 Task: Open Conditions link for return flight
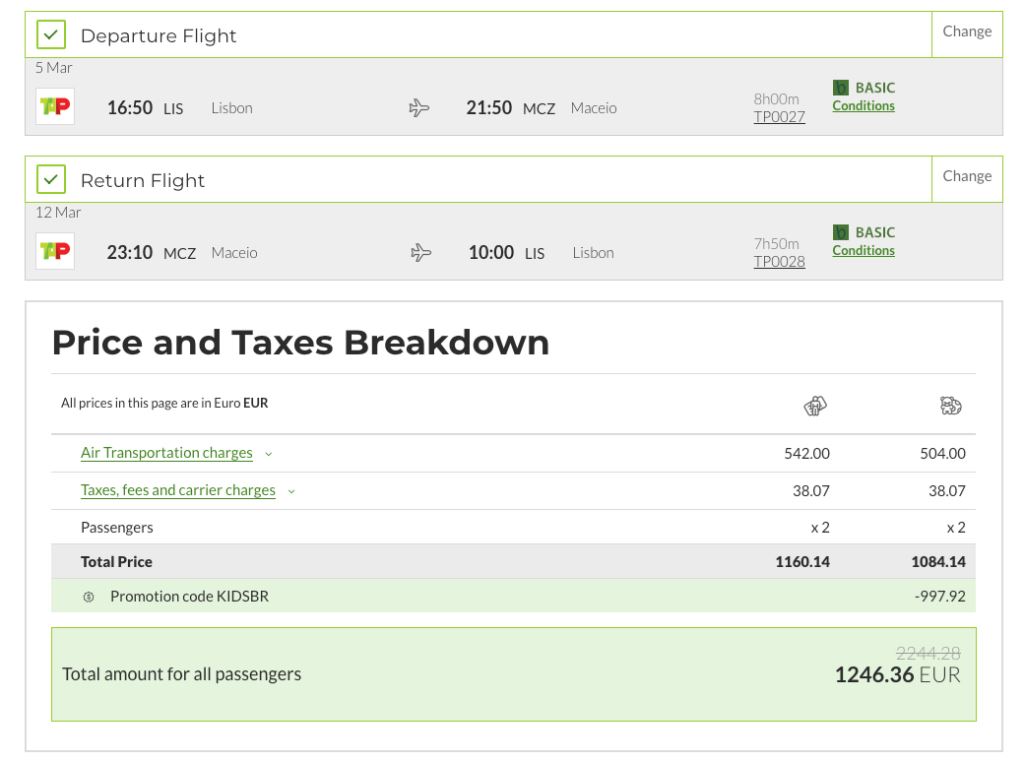[863, 251]
